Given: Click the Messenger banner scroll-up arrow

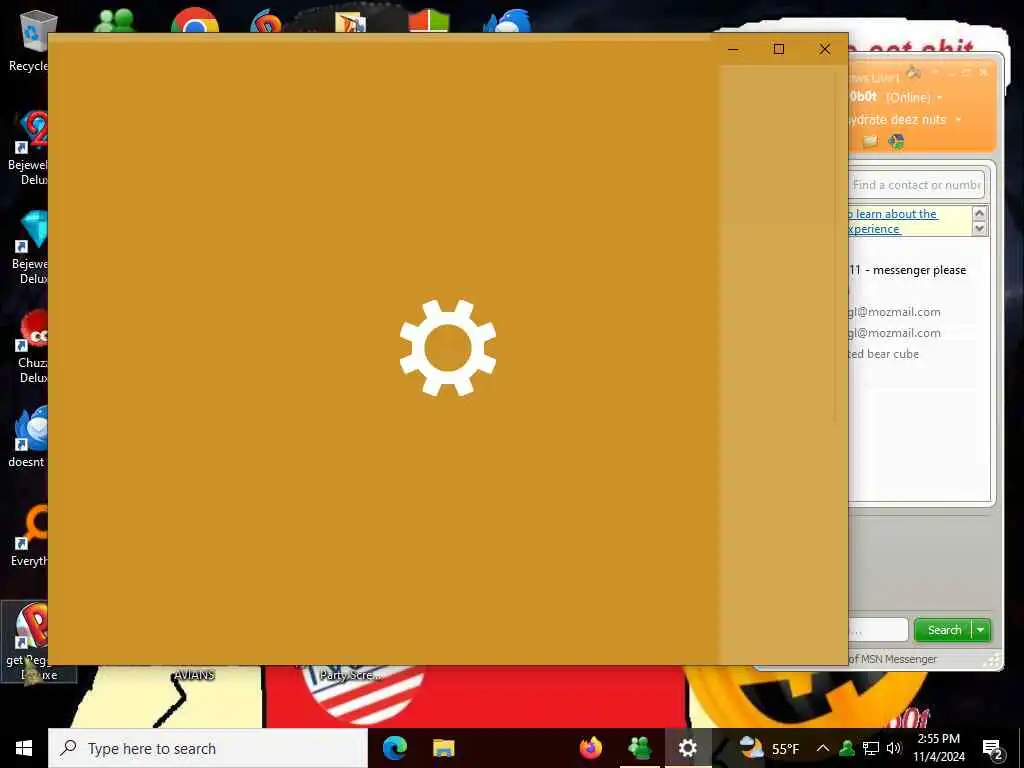Looking at the screenshot, I should click(979, 214).
